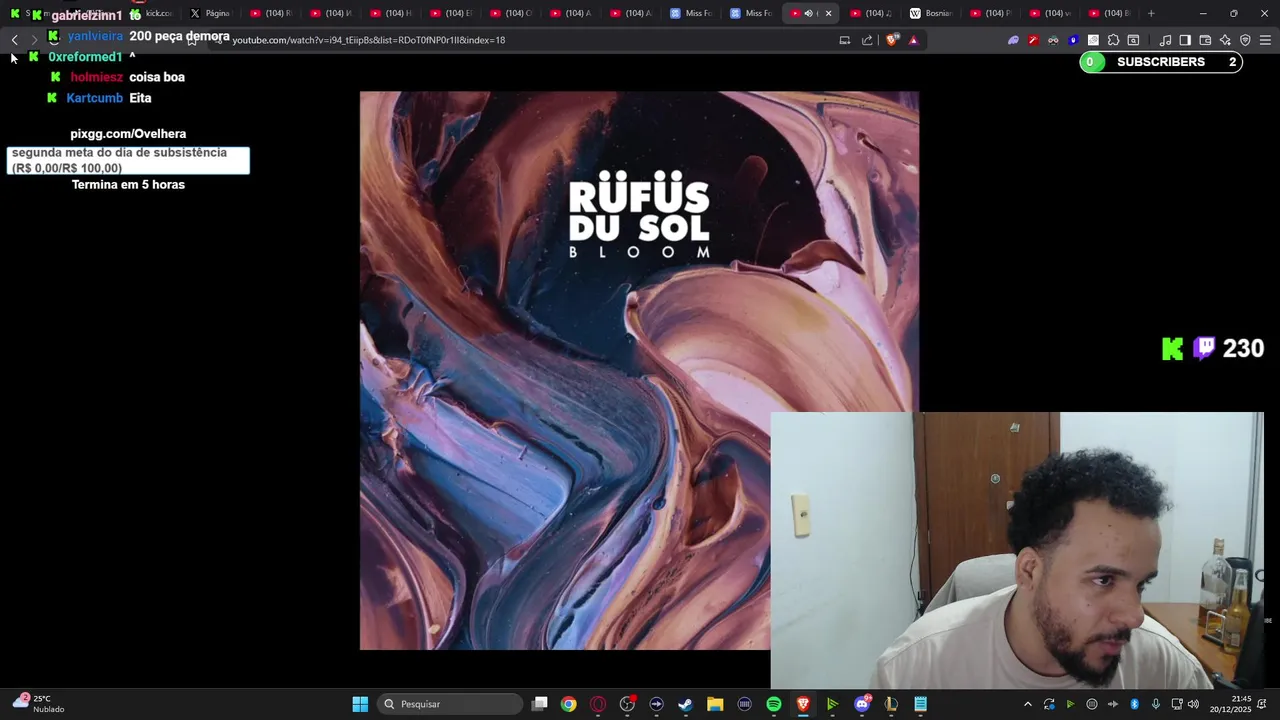Switch to the kick.com tab
The width and height of the screenshot is (1280, 720).
(x=151, y=13)
